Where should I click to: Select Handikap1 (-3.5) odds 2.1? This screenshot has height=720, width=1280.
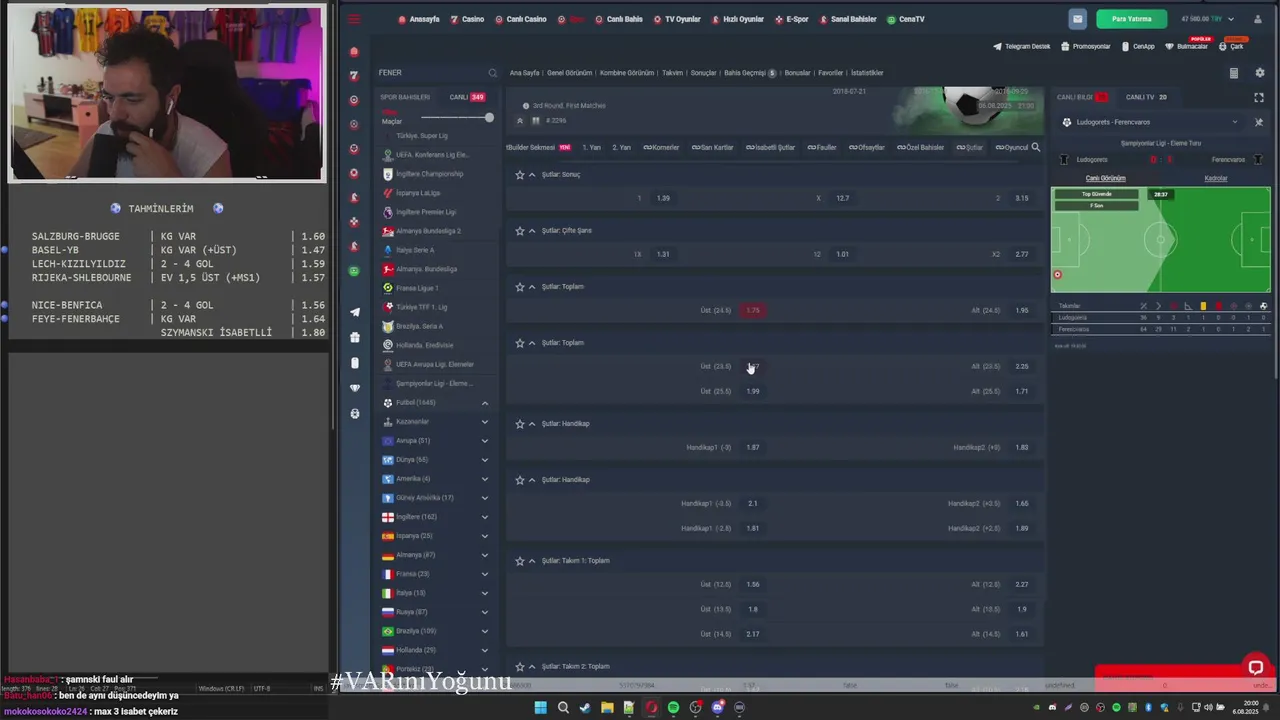point(753,503)
